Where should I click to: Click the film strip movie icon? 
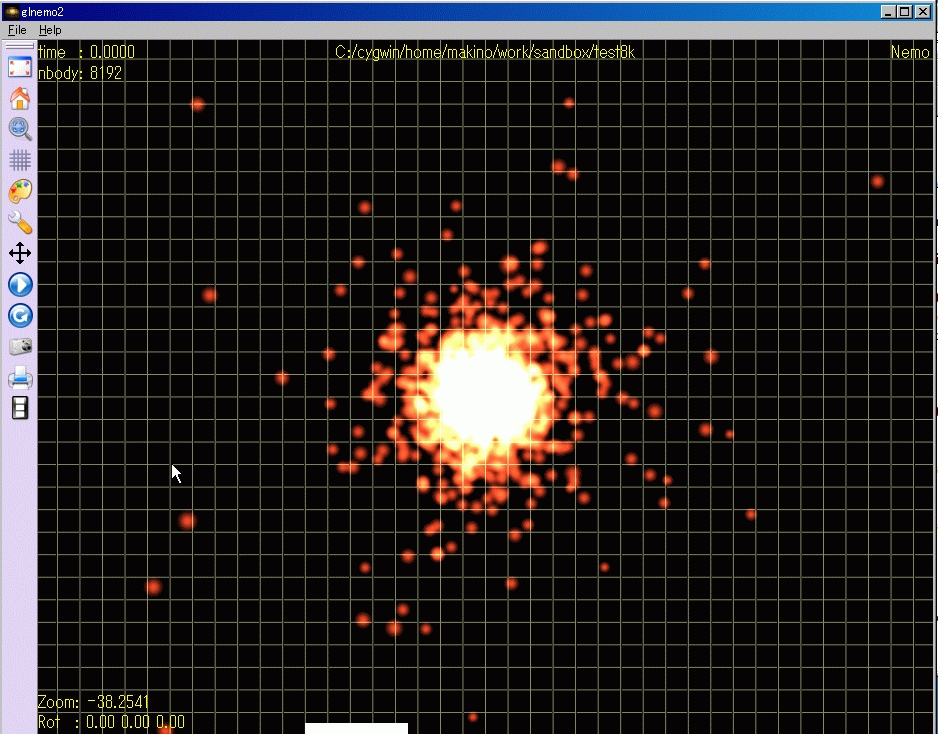20,408
